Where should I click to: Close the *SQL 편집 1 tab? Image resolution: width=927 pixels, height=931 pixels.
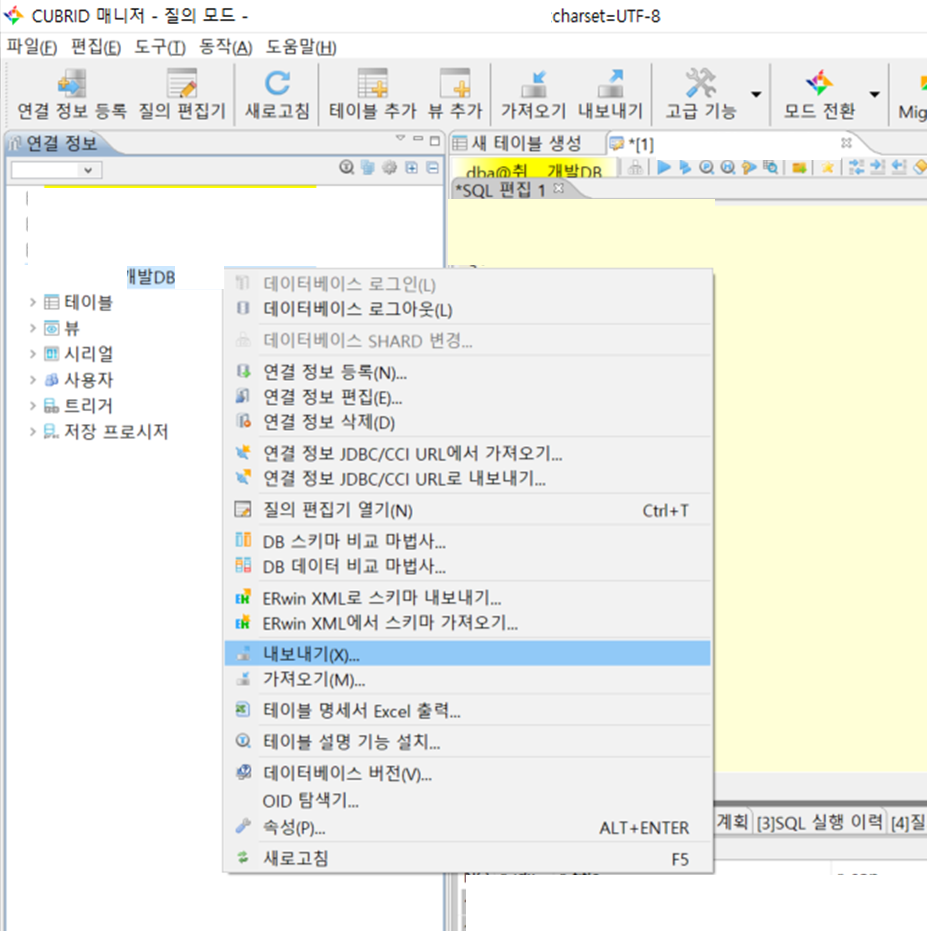pos(558,188)
